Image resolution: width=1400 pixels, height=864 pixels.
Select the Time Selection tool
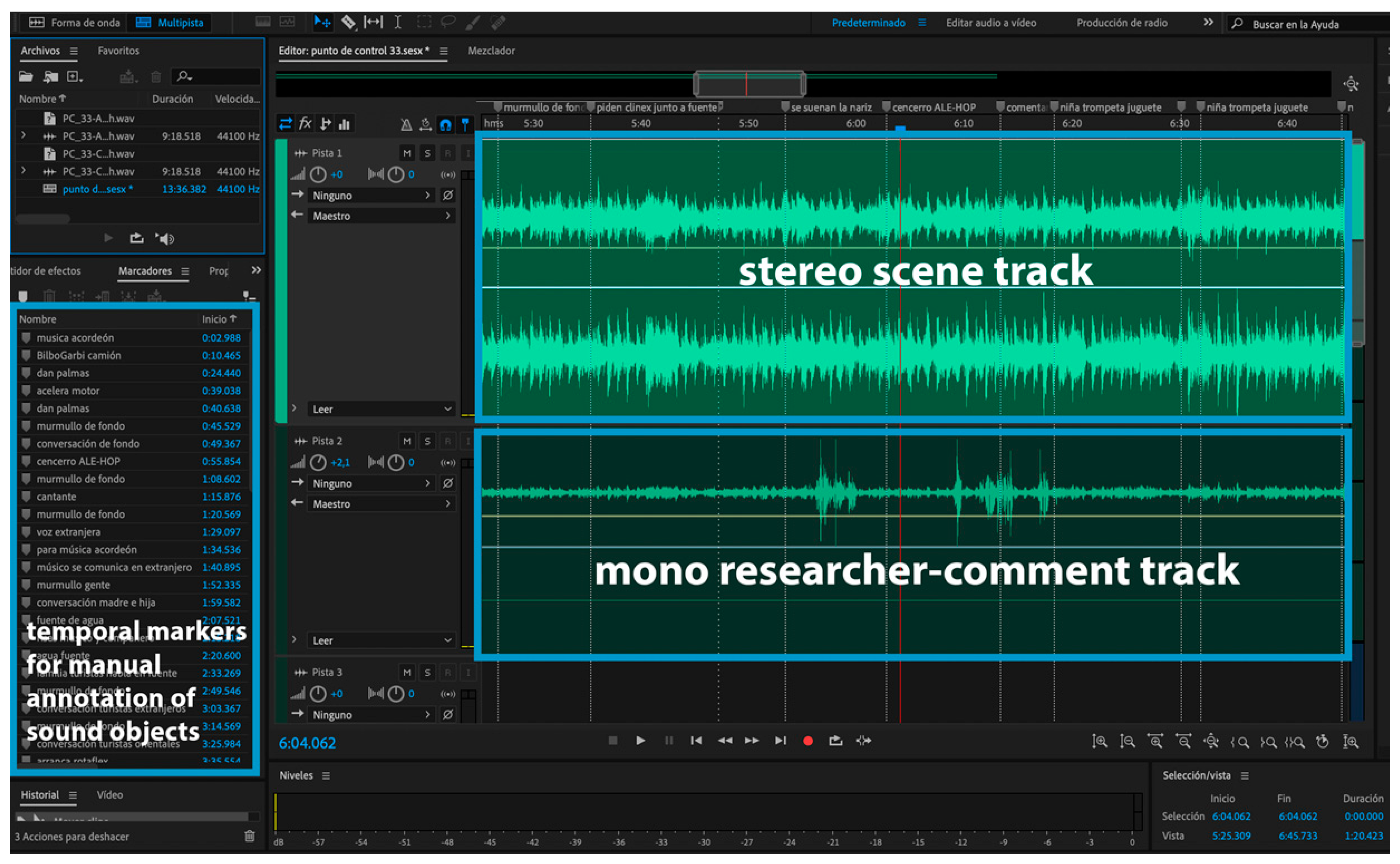(398, 22)
